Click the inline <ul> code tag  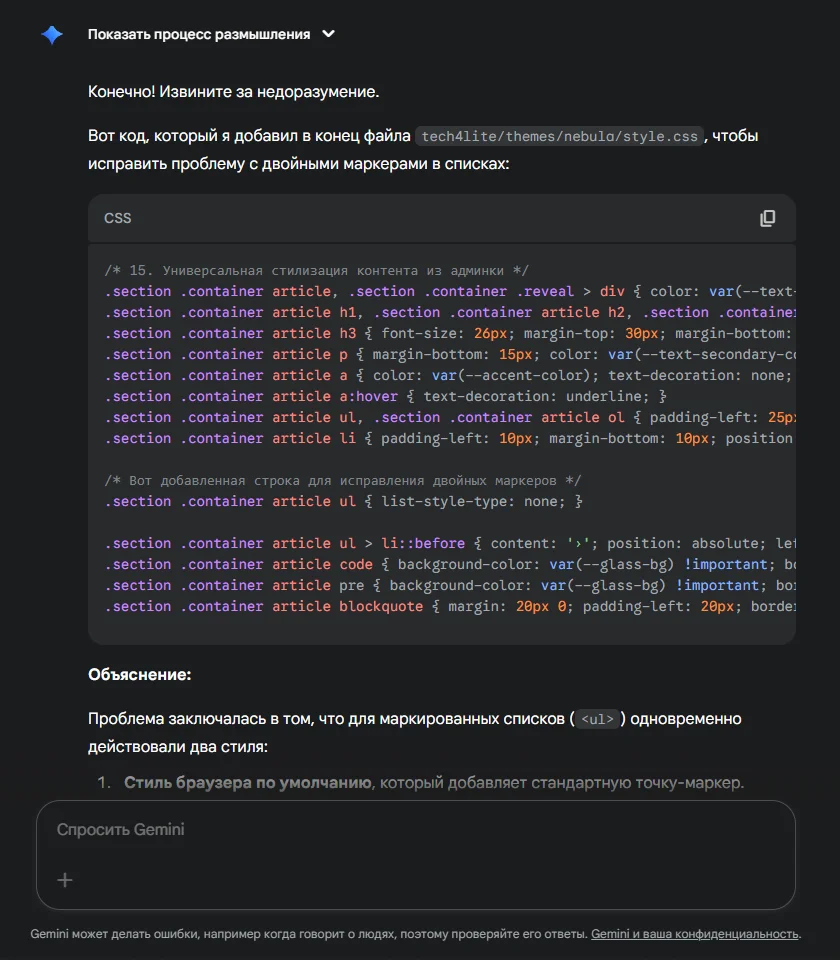(598, 719)
